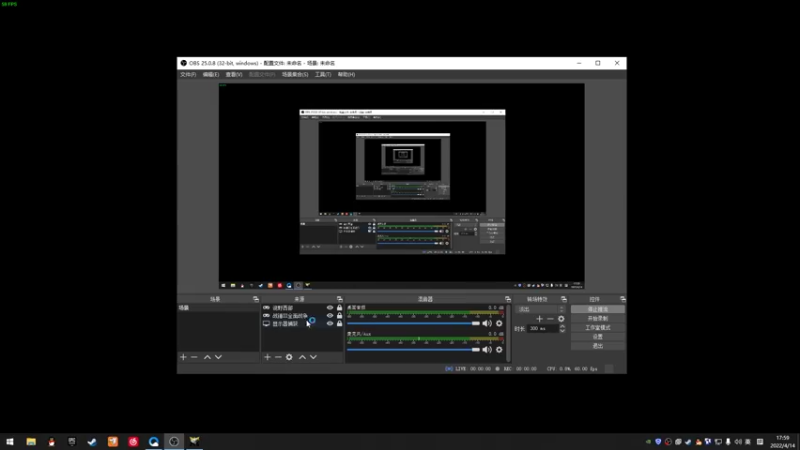Click the OBS logo in the title bar
This screenshot has width=800, height=450.
pyautogui.click(x=183, y=63)
